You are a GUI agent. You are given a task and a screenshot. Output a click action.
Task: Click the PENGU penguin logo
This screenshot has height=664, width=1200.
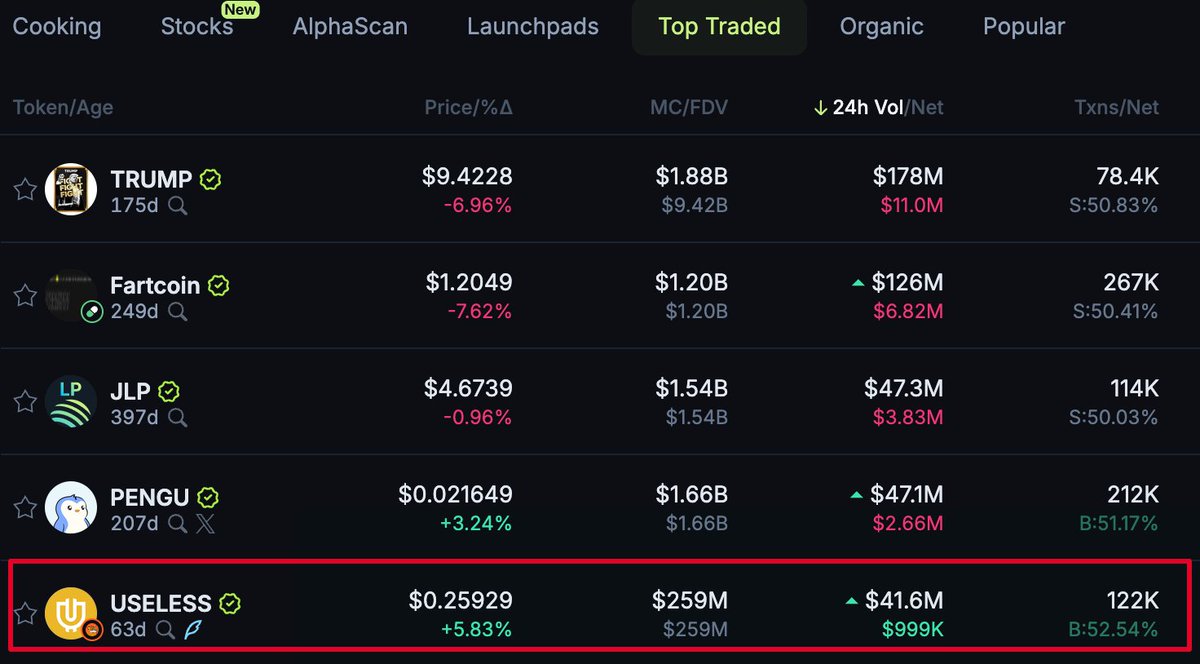71,507
